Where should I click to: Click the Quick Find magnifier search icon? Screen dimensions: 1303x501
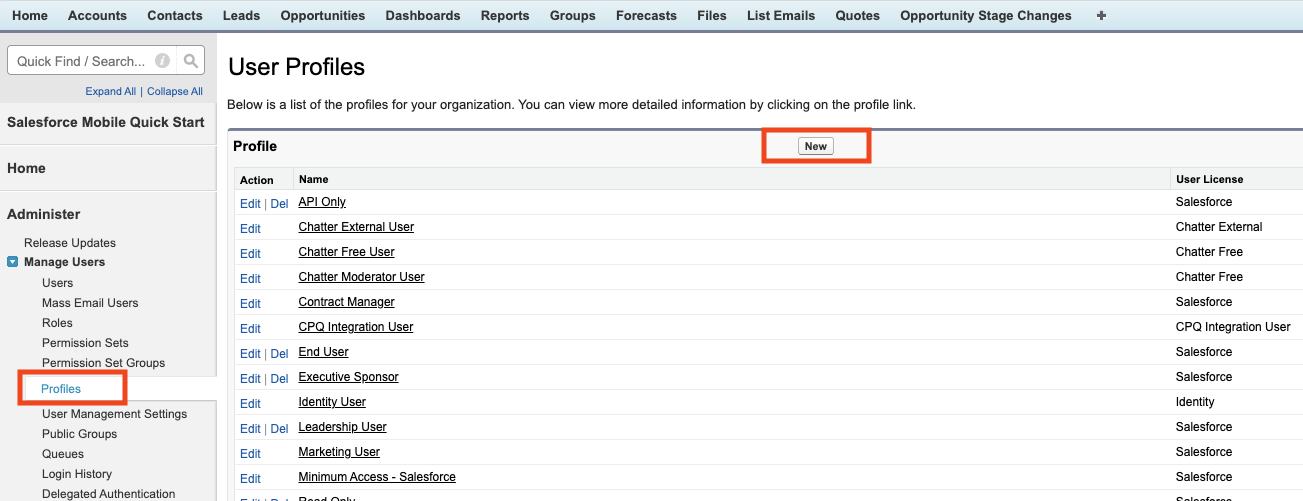pyautogui.click(x=192, y=61)
